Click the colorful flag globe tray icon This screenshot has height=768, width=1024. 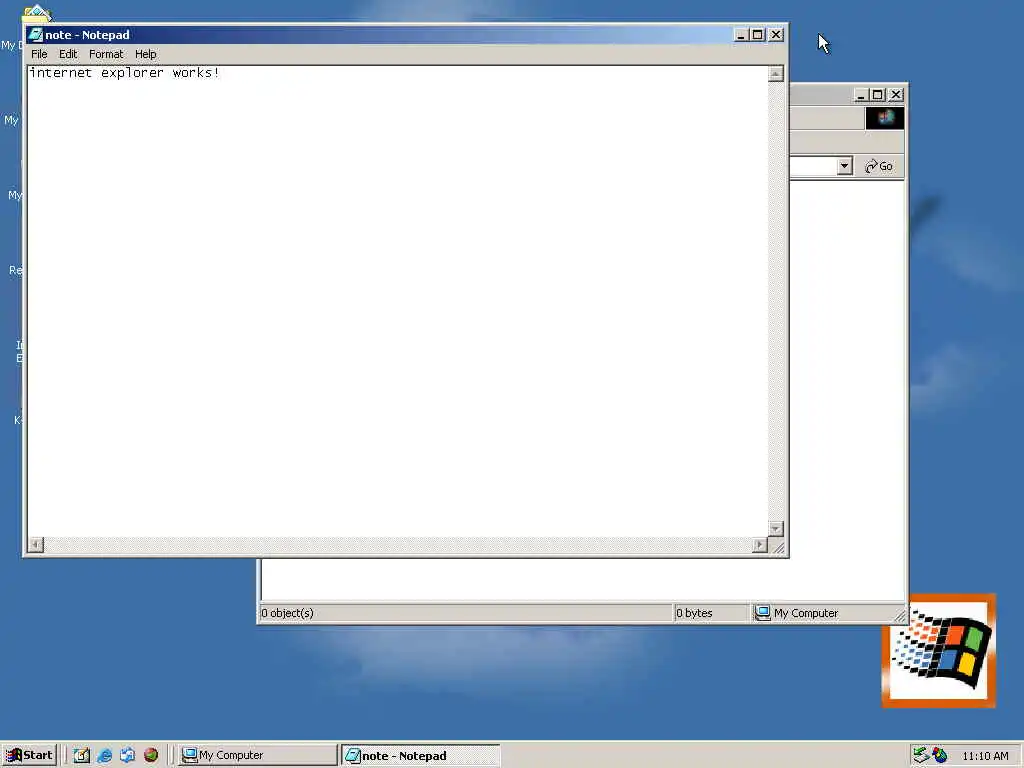pos(940,755)
